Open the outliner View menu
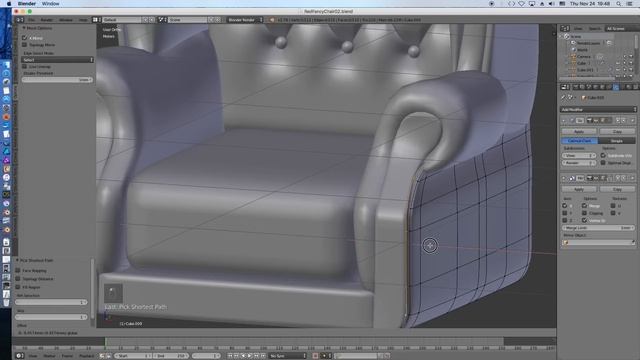 click(578, 29)
